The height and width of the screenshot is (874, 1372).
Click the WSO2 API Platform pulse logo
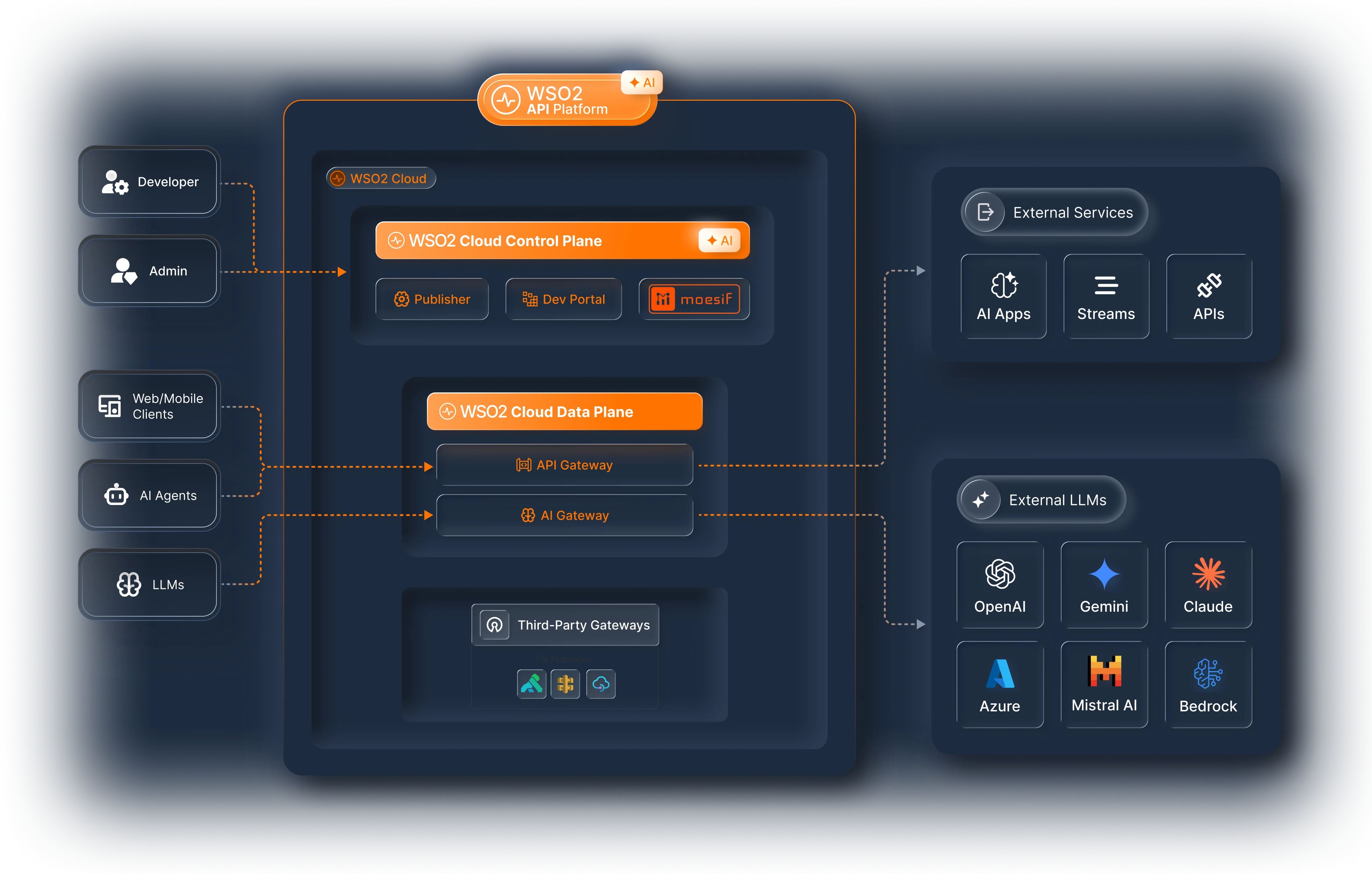(x=506, y=100)
